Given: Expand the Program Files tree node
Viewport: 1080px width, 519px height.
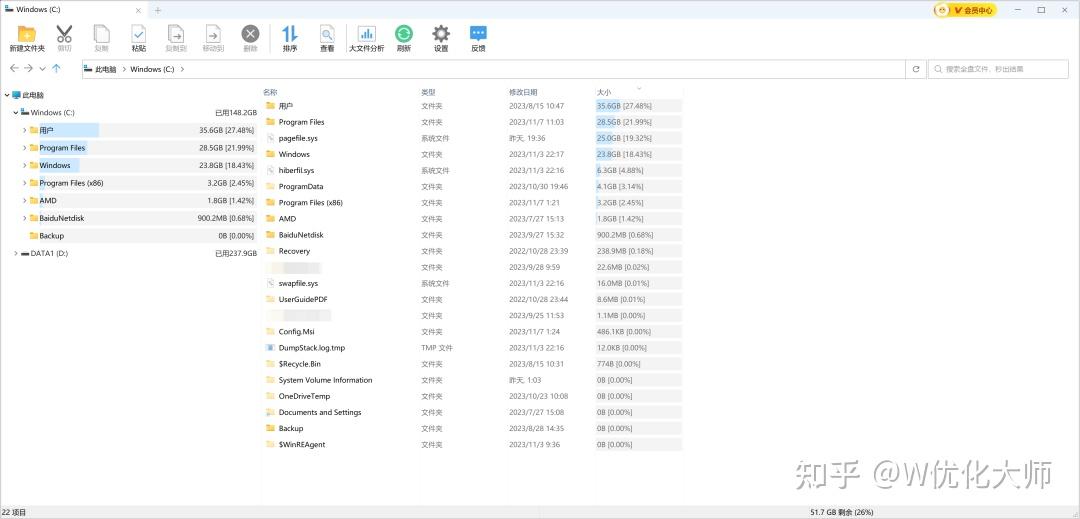Looking at the screenshot, I should click(25, 147).
